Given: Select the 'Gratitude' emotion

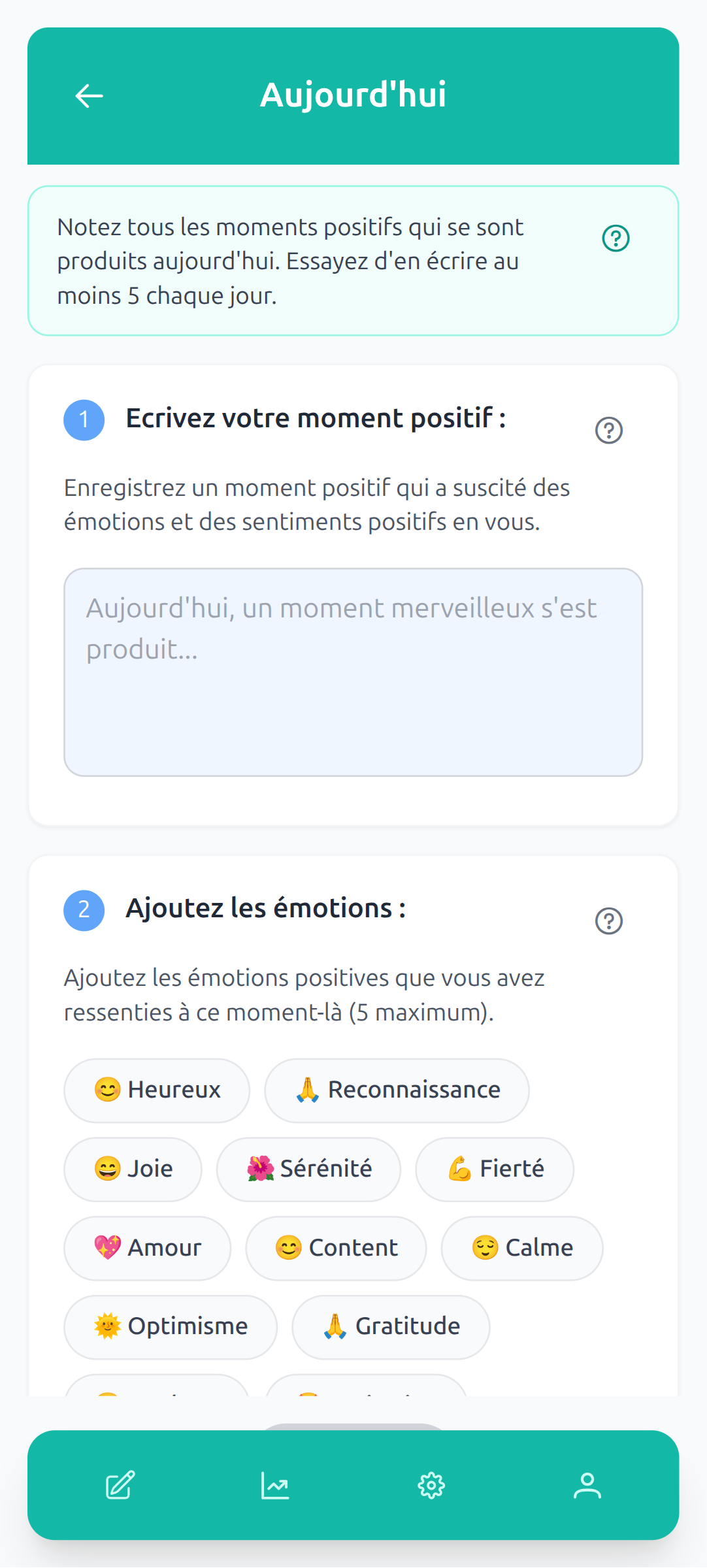Looking at the screenshot, I should (390, 1326).
